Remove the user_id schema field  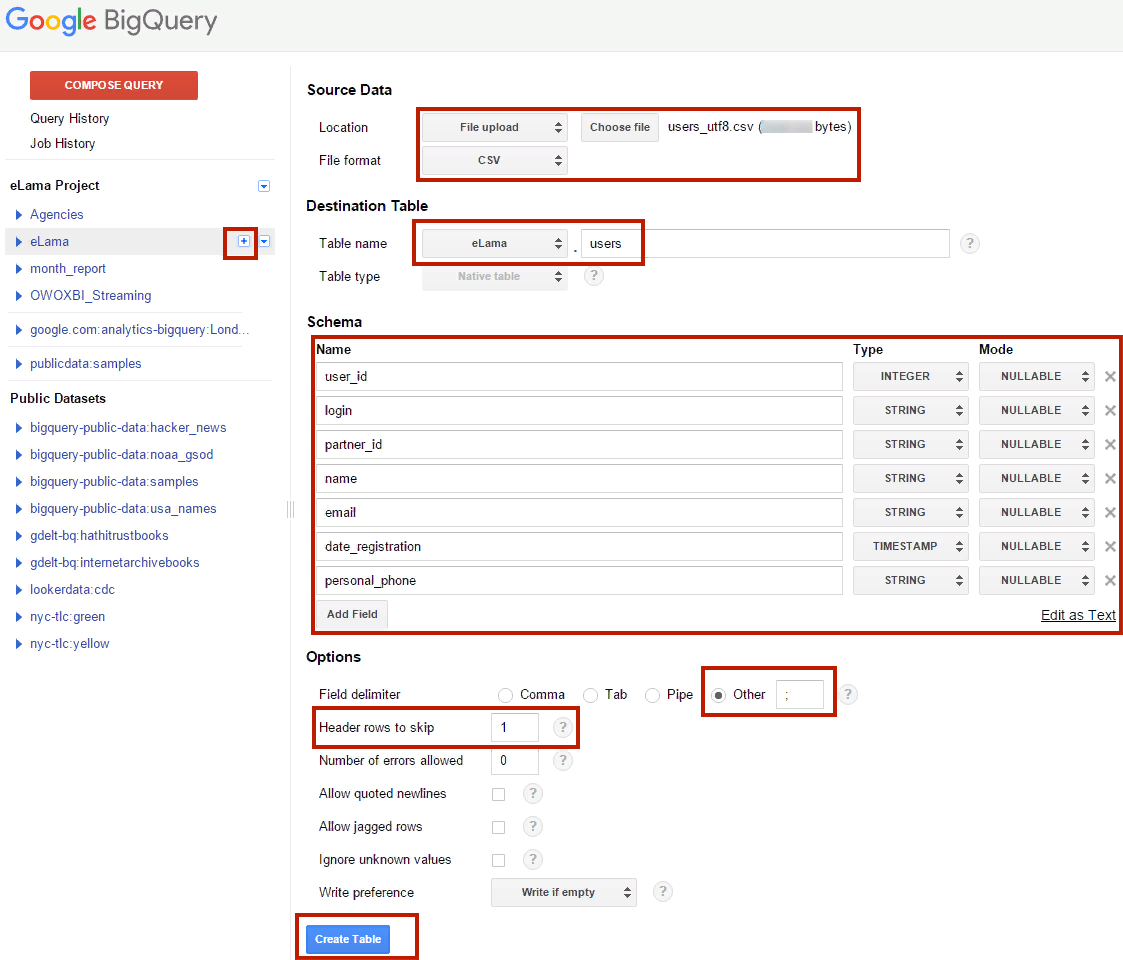(x=1110, y=377)
